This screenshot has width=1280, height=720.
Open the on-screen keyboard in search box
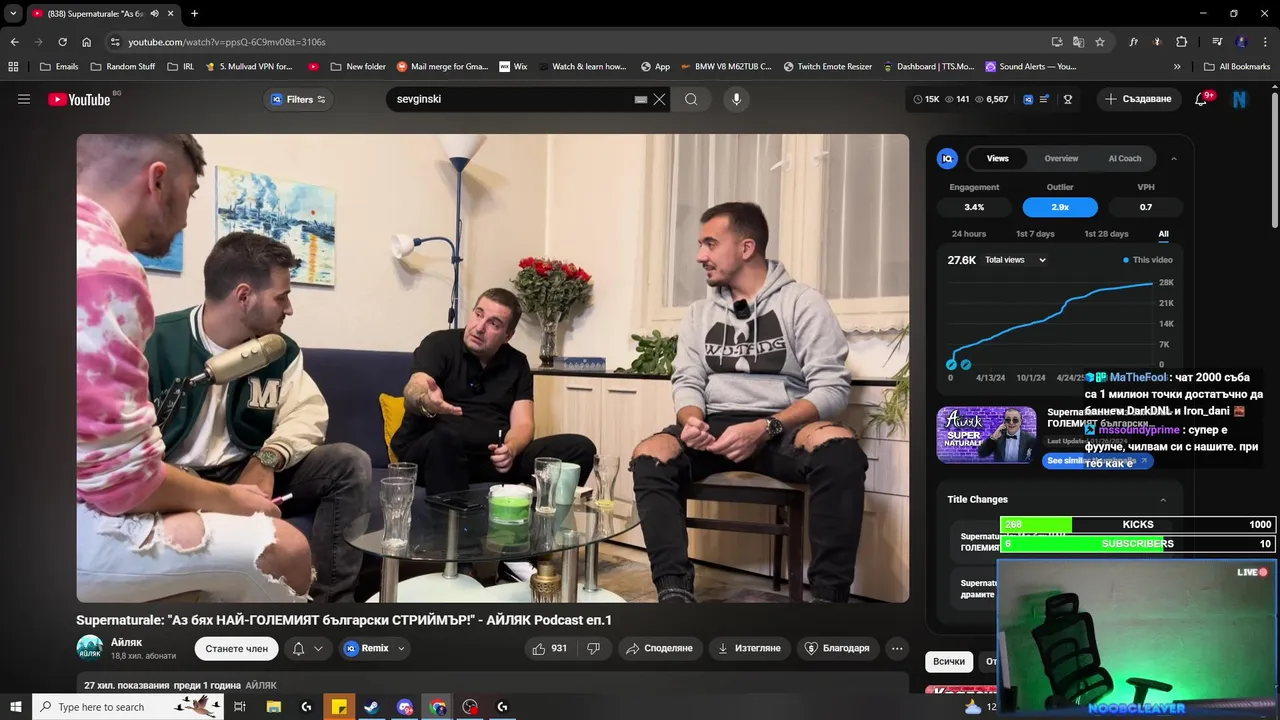(641, 99)
